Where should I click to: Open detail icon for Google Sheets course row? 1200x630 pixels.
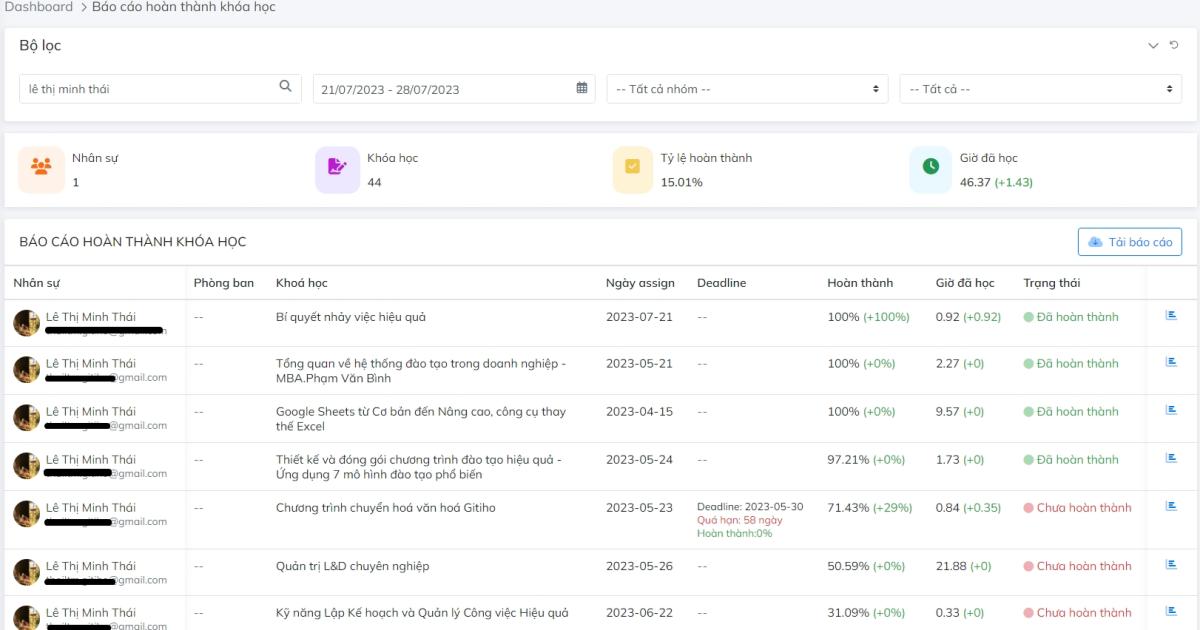pos(1171,410)
